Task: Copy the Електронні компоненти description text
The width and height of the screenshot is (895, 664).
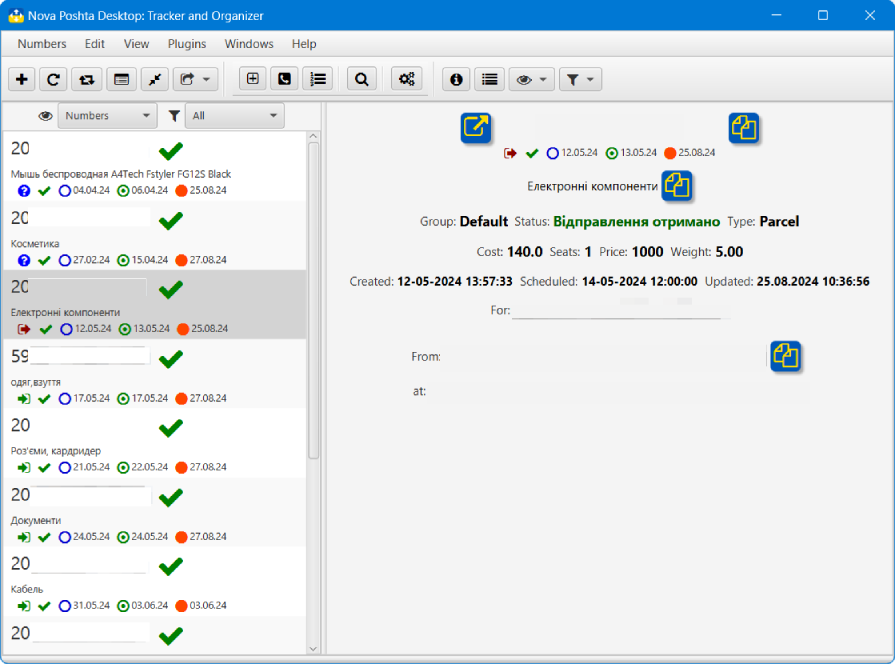Action: point(677,186)
